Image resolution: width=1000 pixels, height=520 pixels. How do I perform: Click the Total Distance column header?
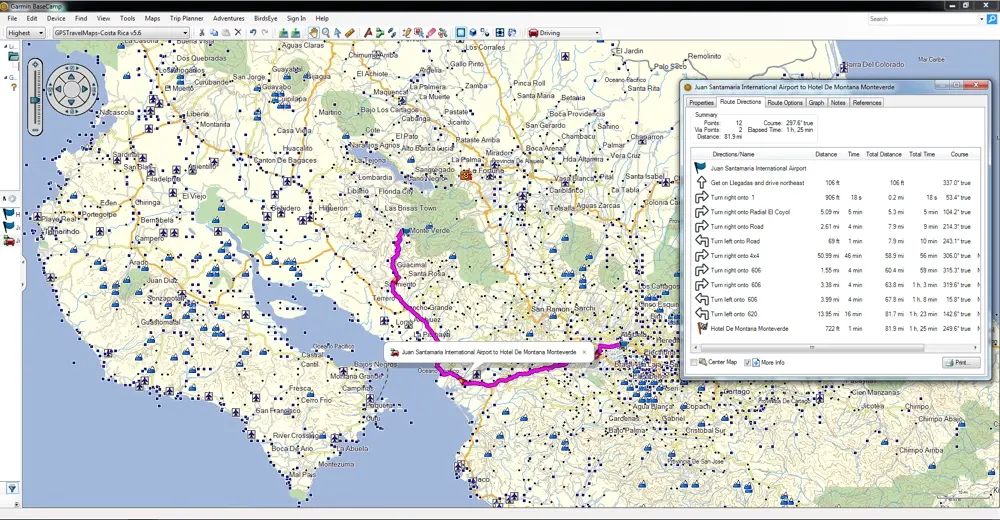[x=883, y=154]
